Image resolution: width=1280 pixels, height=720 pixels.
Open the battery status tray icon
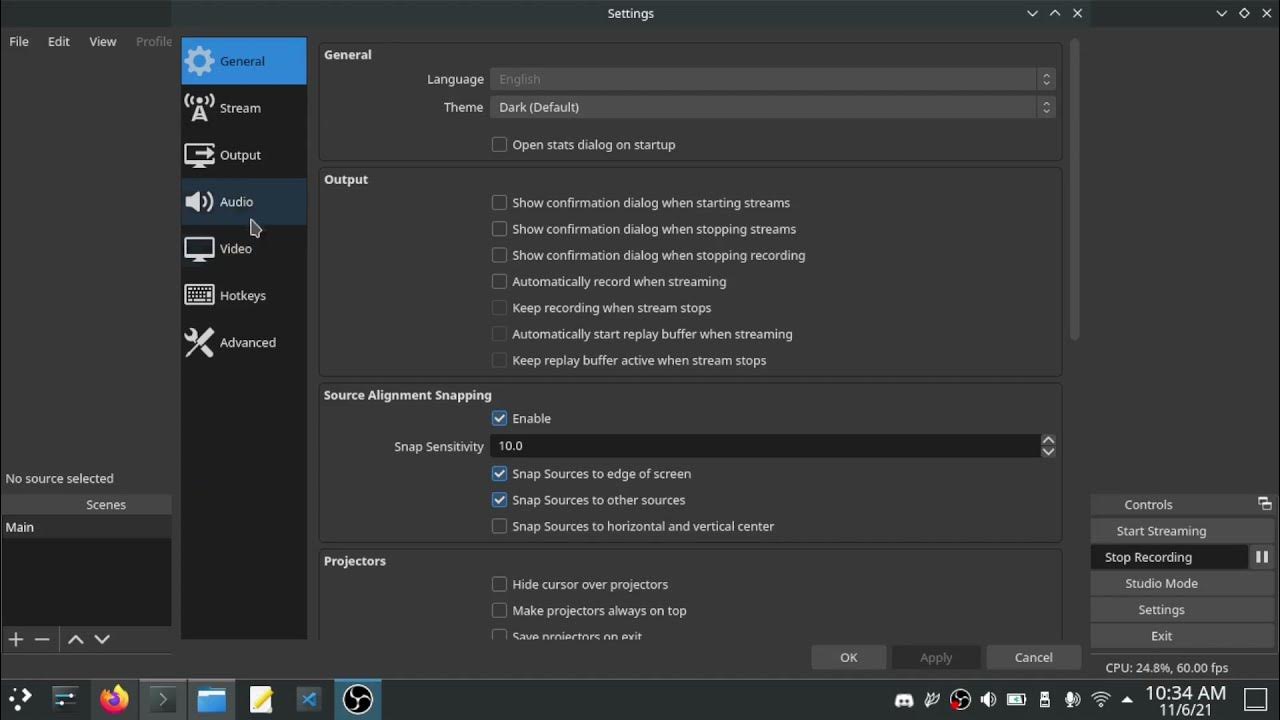[x=1016, y=700]
